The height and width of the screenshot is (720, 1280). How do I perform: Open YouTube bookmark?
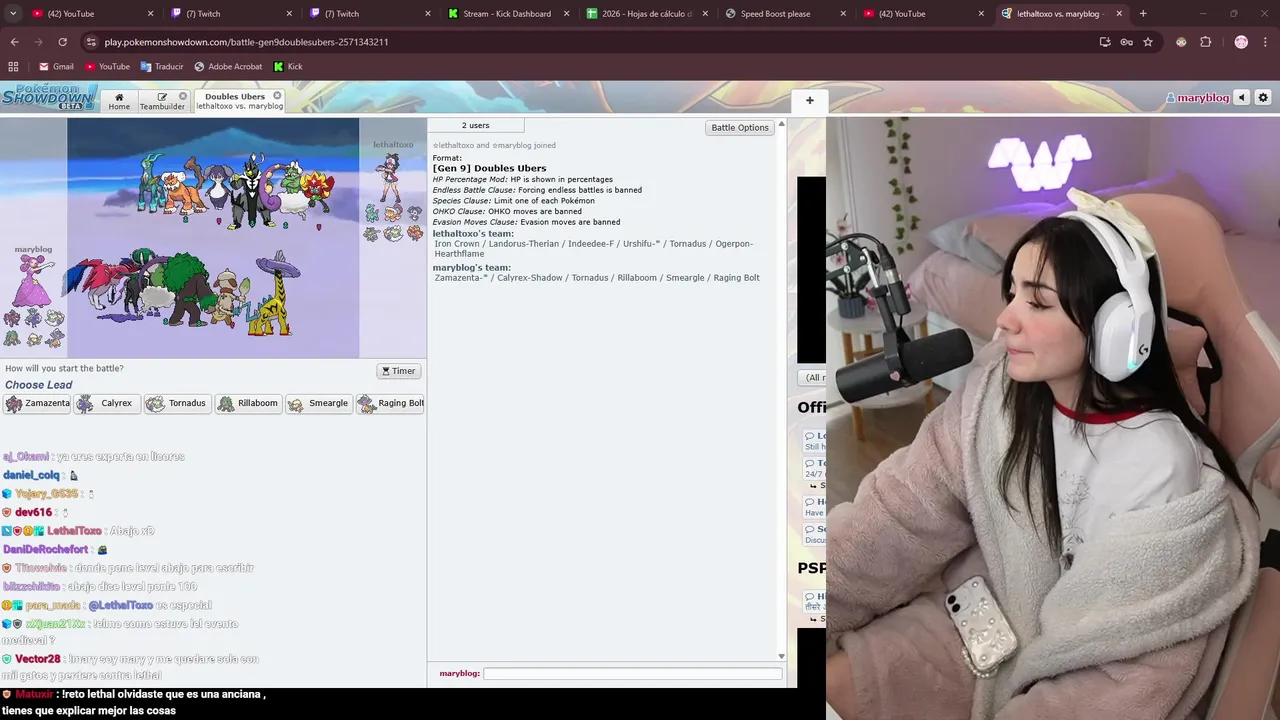pos(107,67)
